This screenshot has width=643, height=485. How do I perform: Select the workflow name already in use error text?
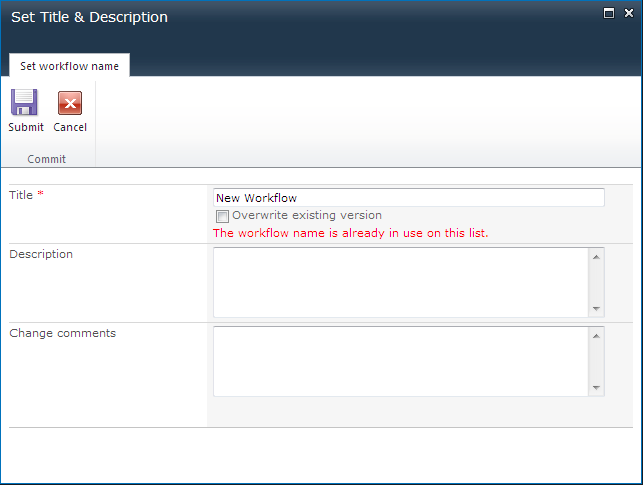(351, 233)
